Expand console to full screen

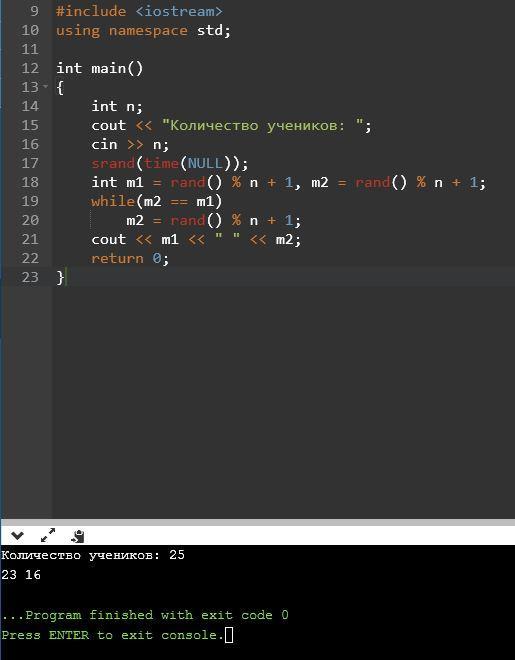[x=48, y=535]
